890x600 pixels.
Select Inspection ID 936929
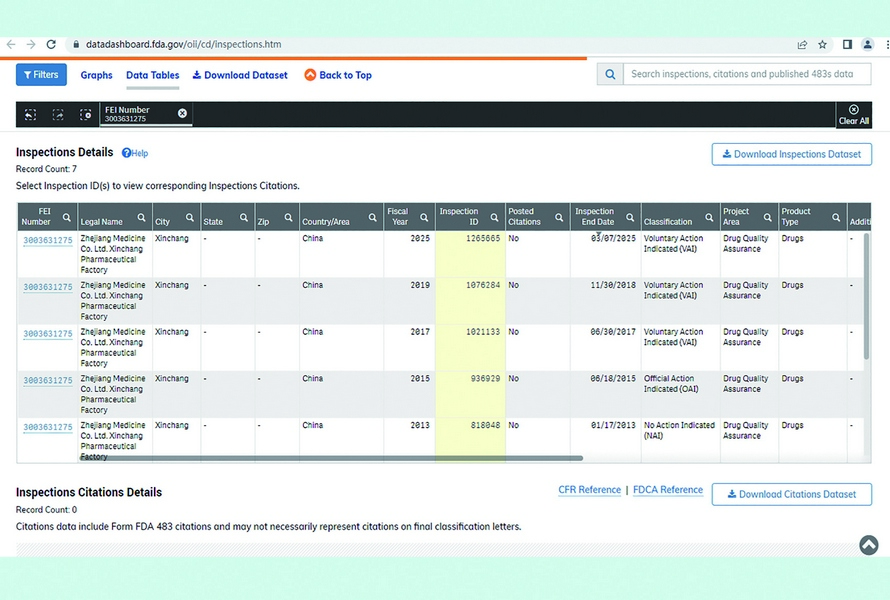click(485, 379)
